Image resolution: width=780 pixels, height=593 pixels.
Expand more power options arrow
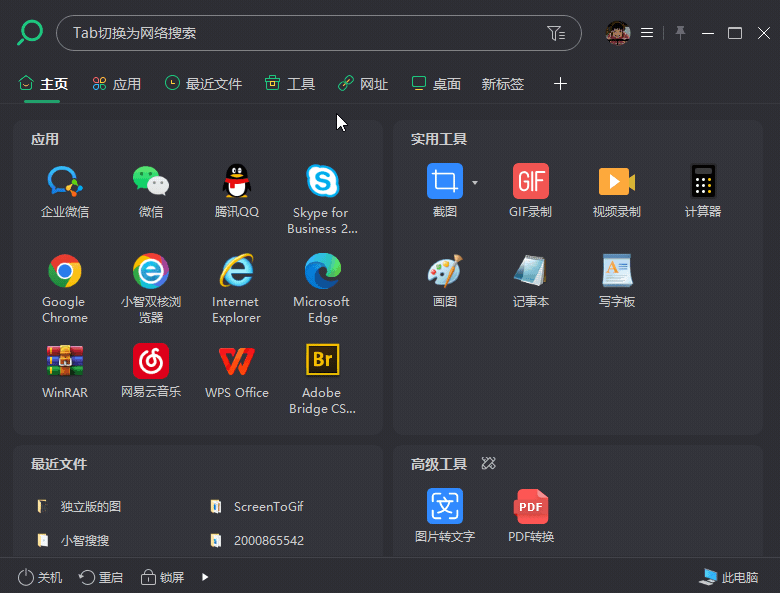pos(205,577)
